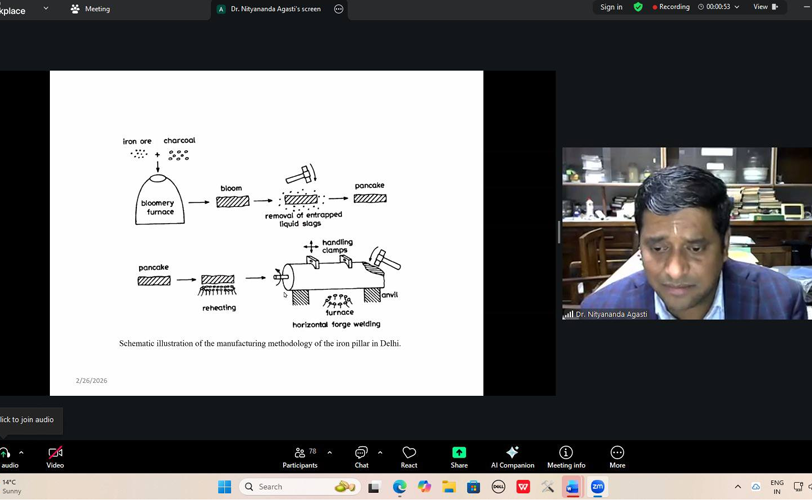
Task: Open the Participants panel
Action: pyautogui.click(x=299, y=457)
